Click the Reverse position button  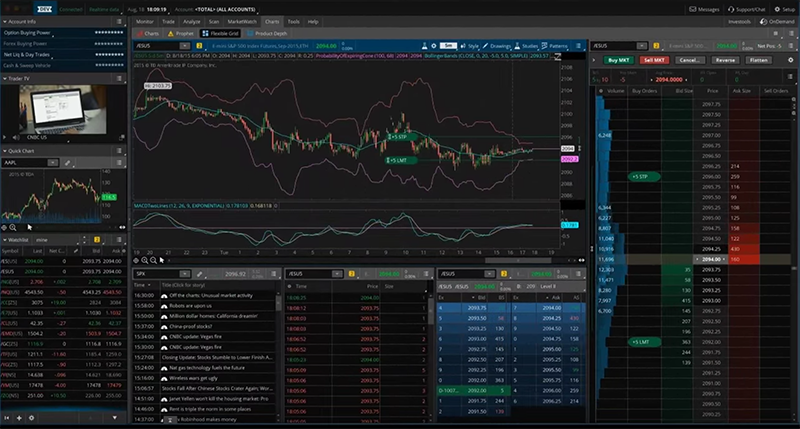point(725,60)
